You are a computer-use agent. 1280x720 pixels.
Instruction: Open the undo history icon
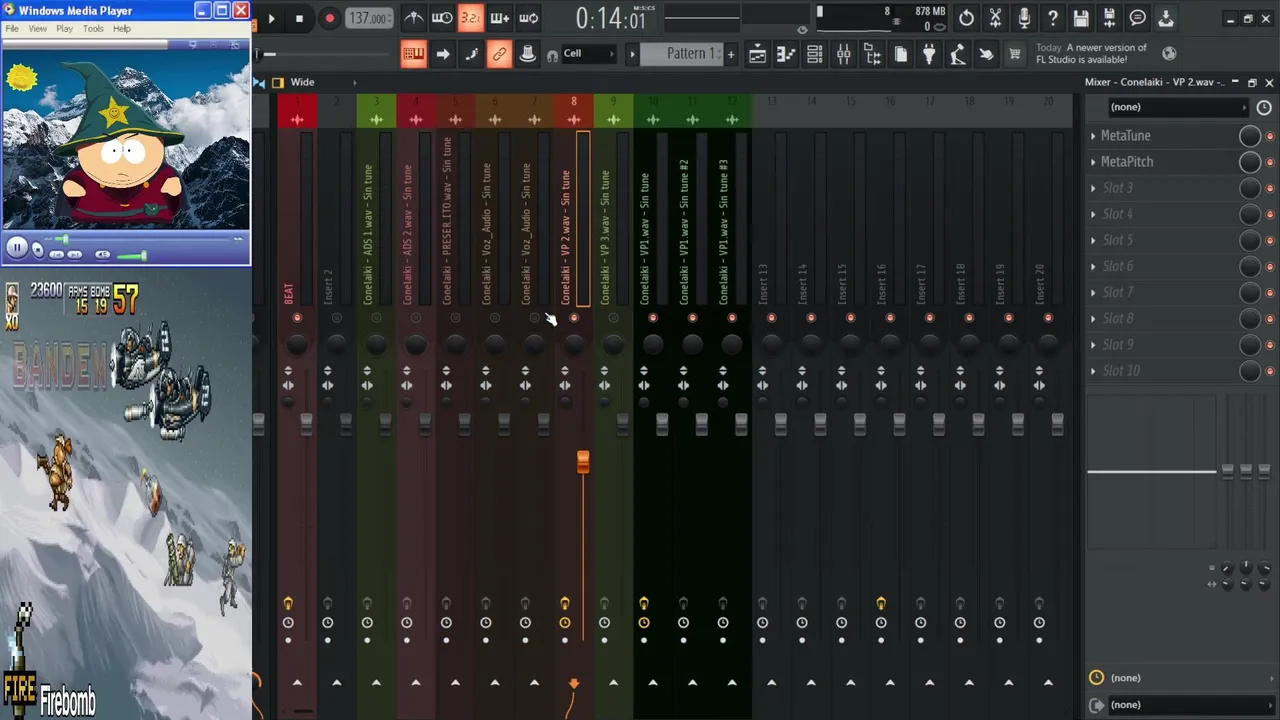pos(966,18)
